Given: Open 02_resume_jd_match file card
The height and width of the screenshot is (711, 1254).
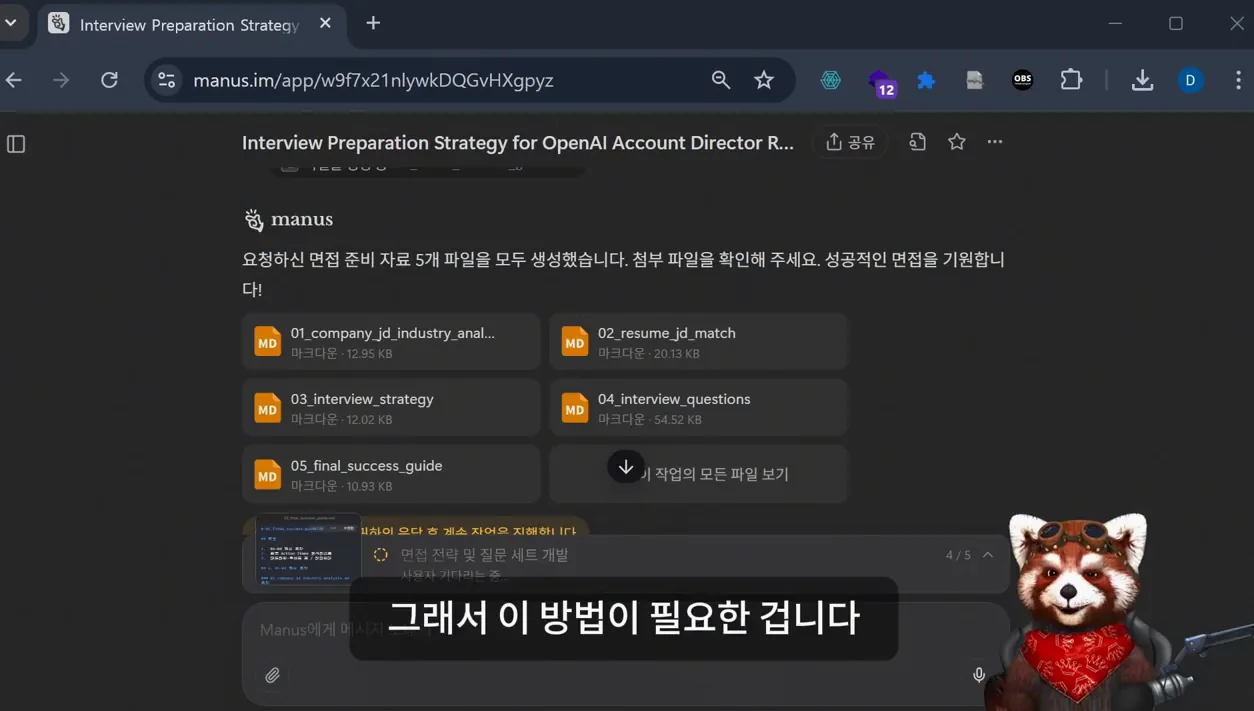Looking at the screenshot, I should click(x=698, y=342).
